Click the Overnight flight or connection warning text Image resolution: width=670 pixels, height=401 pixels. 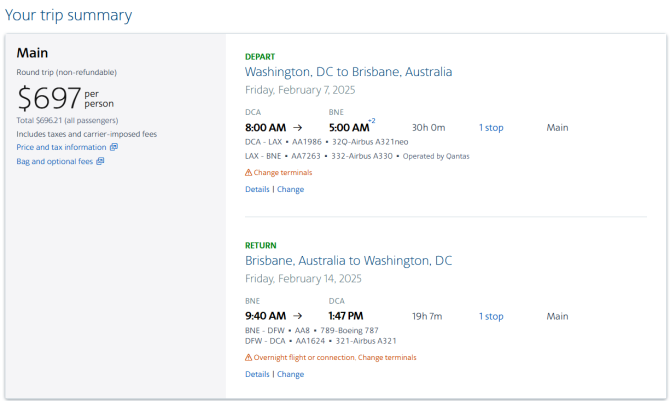click(x=304, y=357)
